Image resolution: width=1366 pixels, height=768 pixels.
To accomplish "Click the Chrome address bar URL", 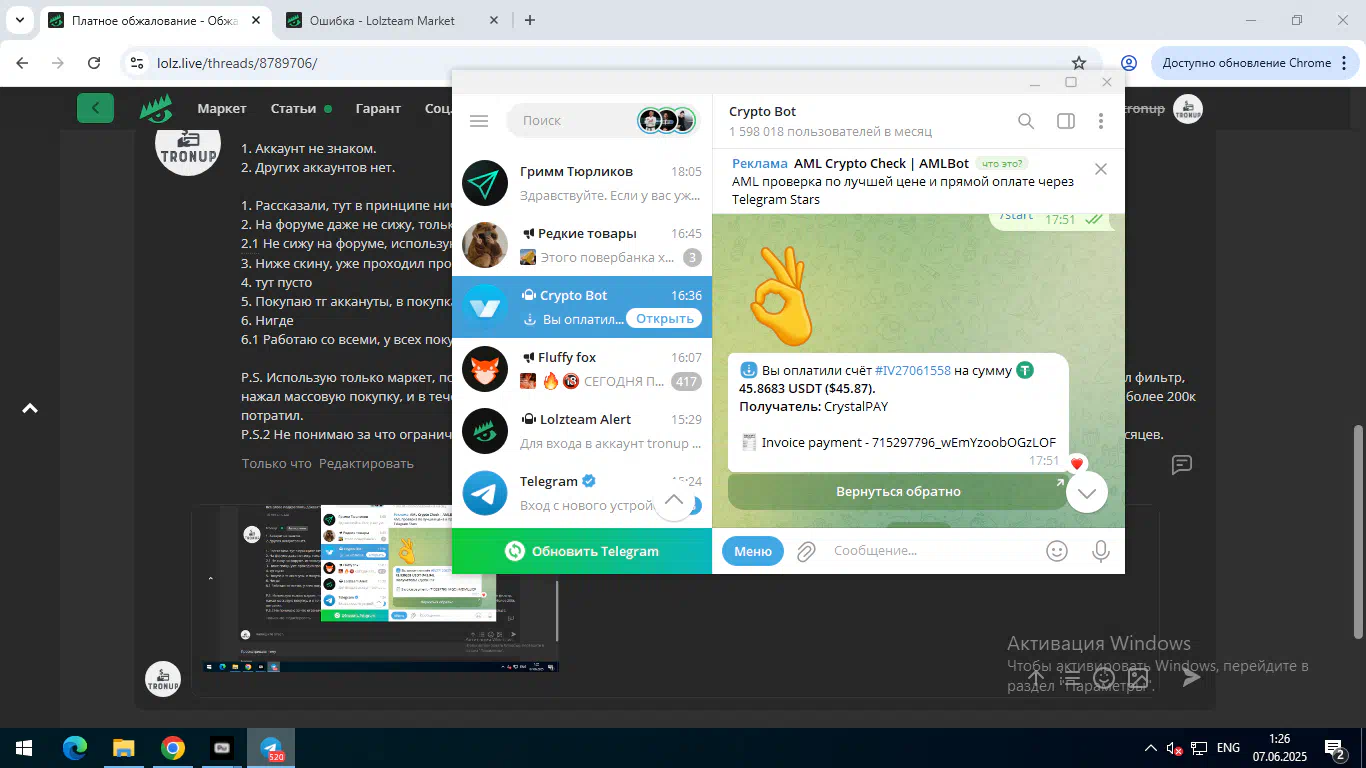I will click(x=237, y=63).
